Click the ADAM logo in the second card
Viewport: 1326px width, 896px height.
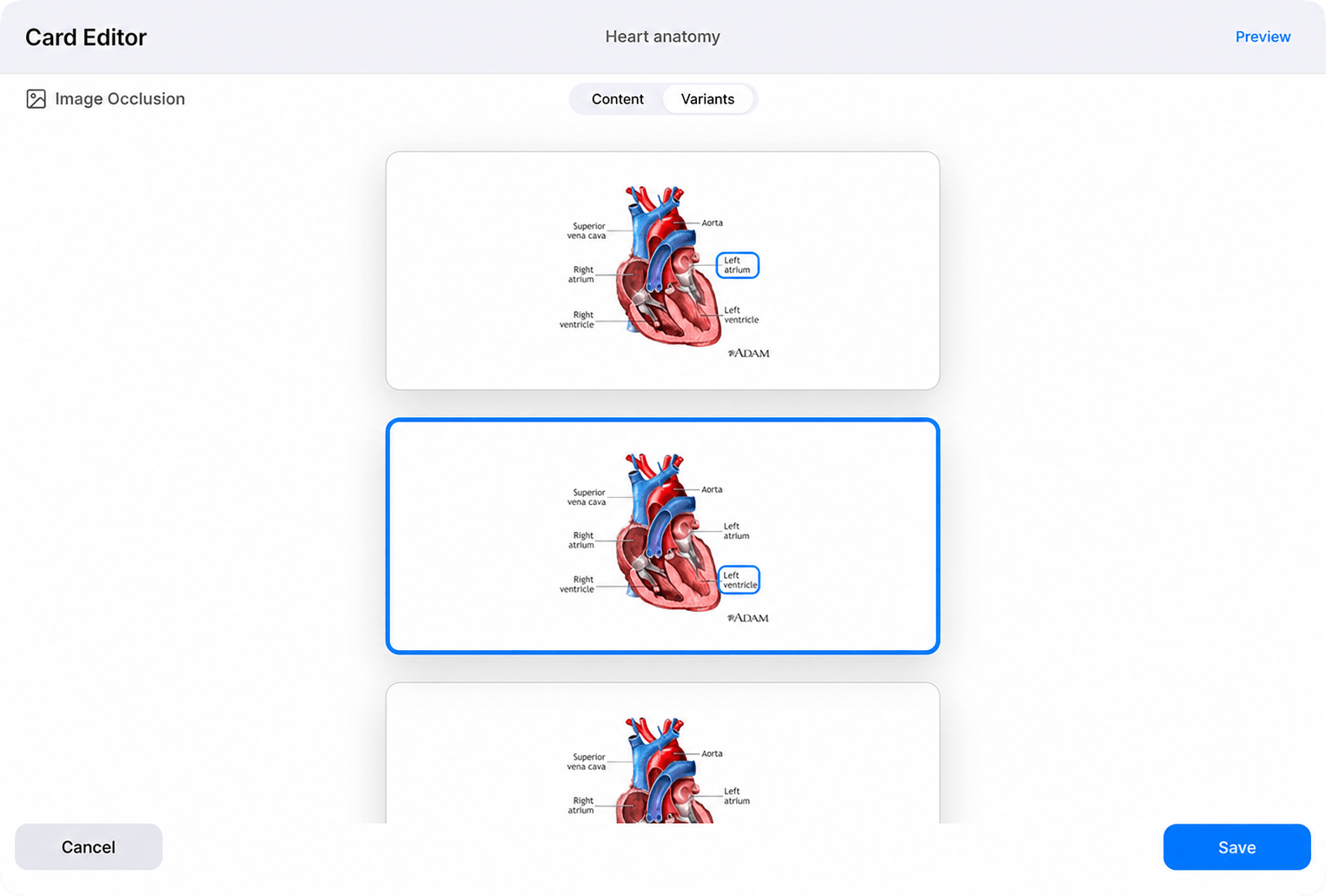point(748,618)
